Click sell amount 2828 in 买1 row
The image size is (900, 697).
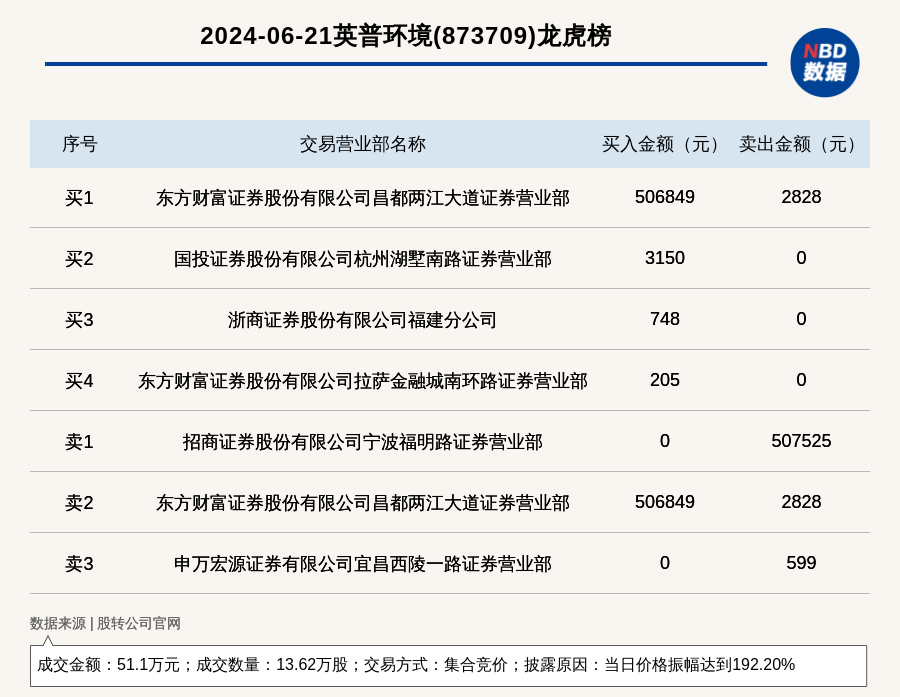coord(801,197)
